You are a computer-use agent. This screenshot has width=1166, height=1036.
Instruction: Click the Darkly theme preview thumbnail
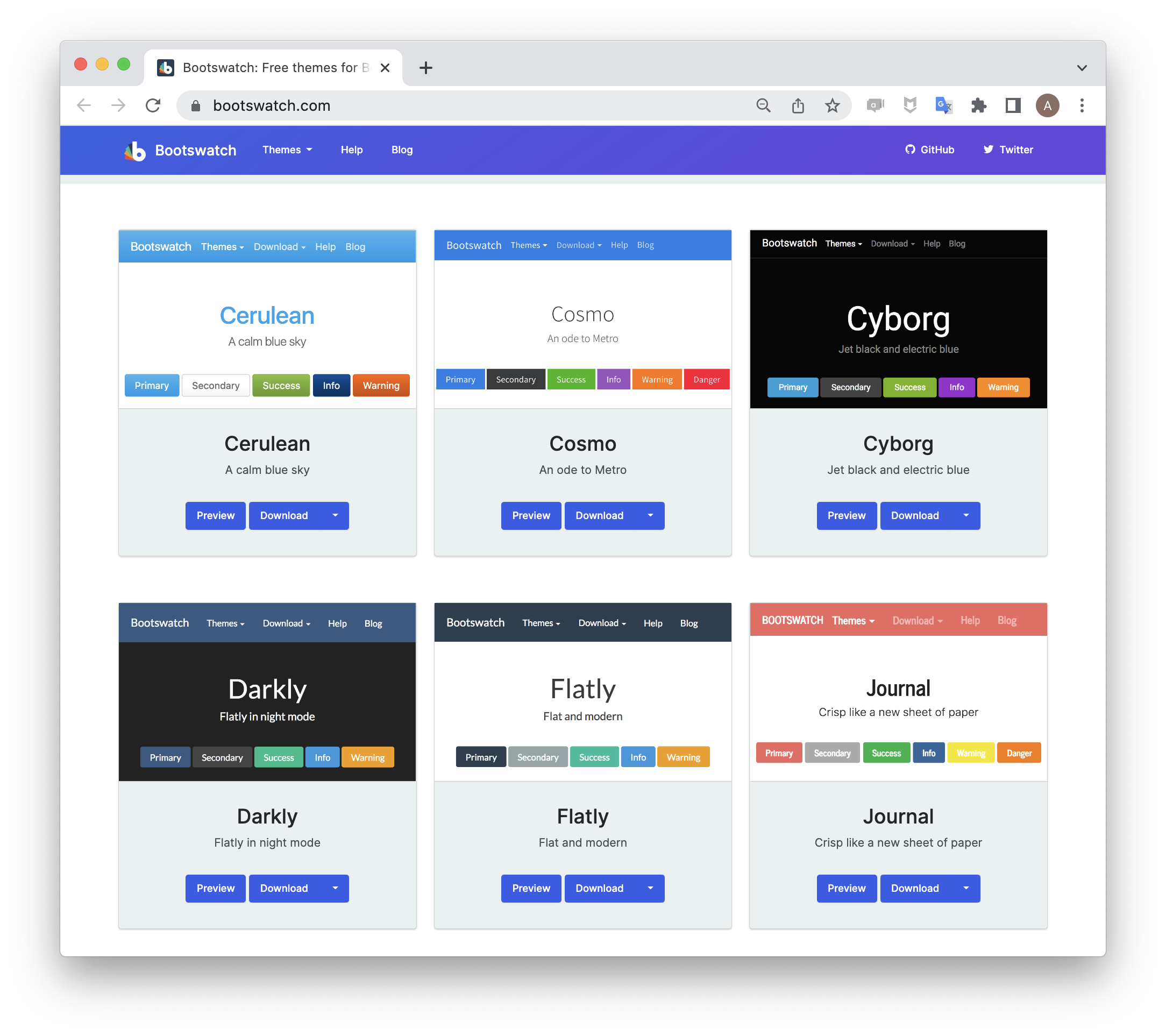267,691
